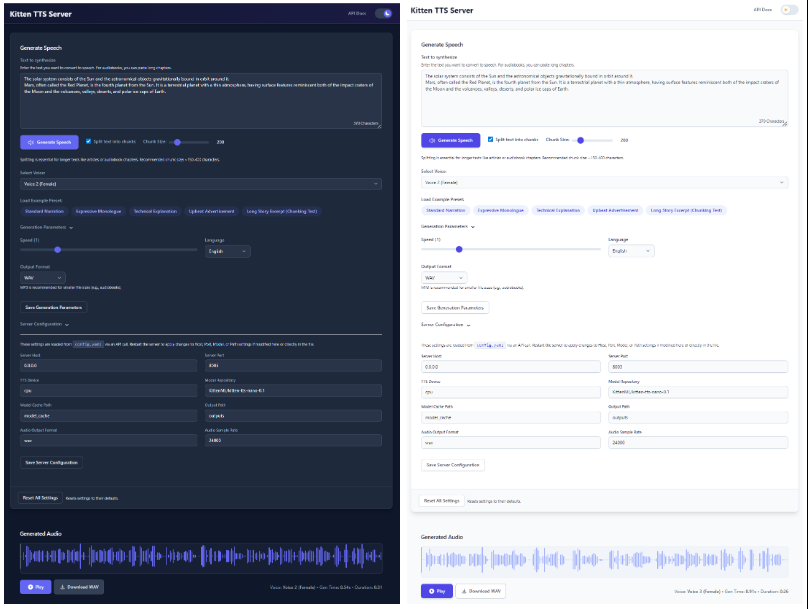Toggle the sun theme switch in light-theme window
The width and height of the screenshot is (808, 609).
tap(789, 10)
